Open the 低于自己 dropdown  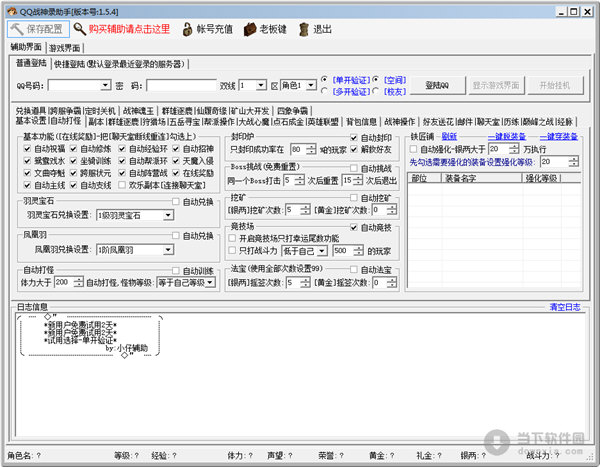pos(322,251)
